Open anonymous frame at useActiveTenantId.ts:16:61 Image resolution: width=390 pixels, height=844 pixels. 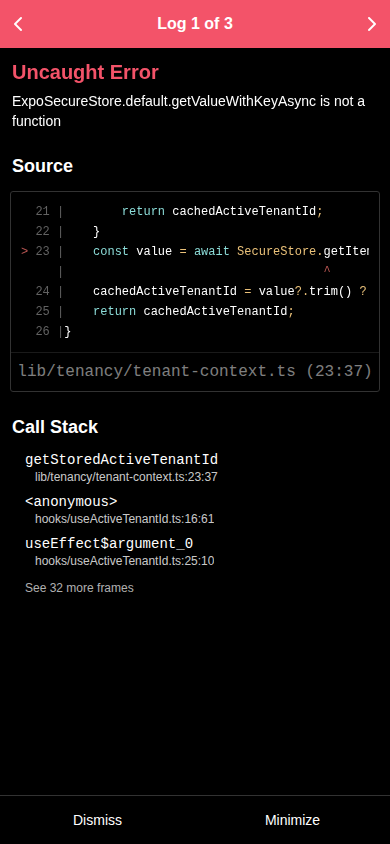click(119, 509)
